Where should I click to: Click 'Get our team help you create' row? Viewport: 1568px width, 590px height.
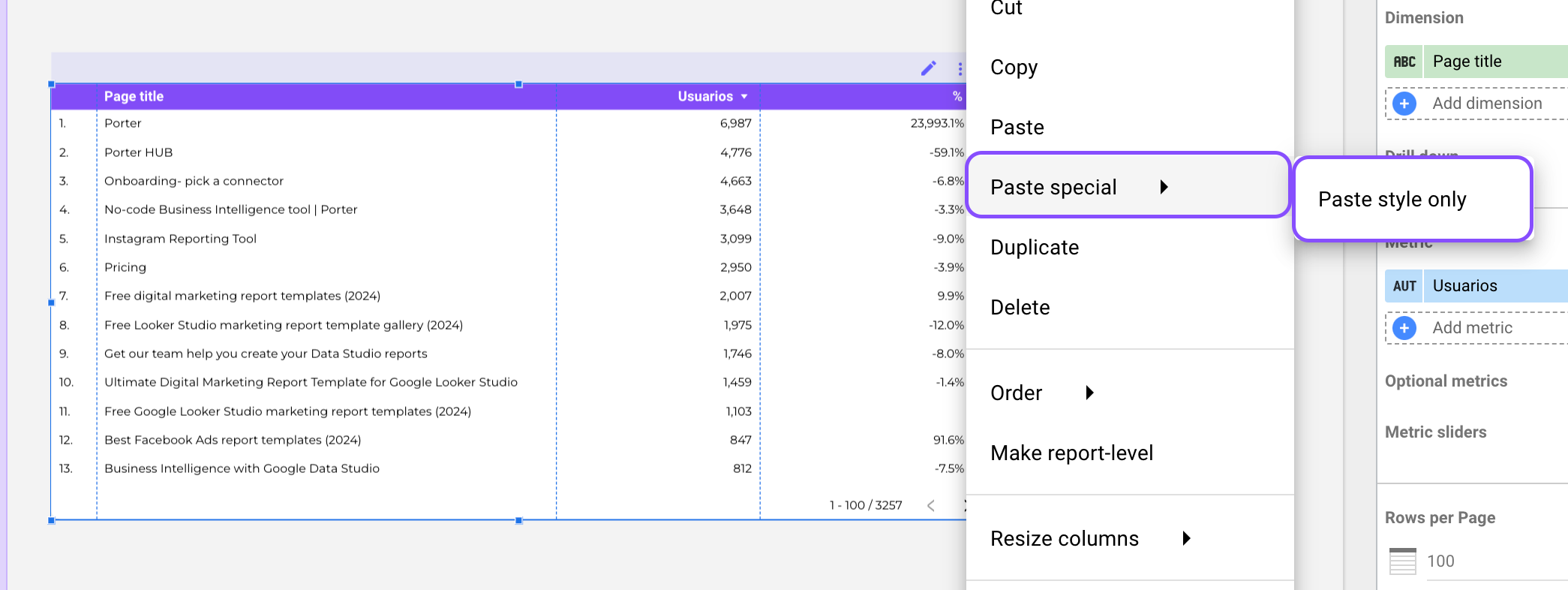[x=508, y=354]
